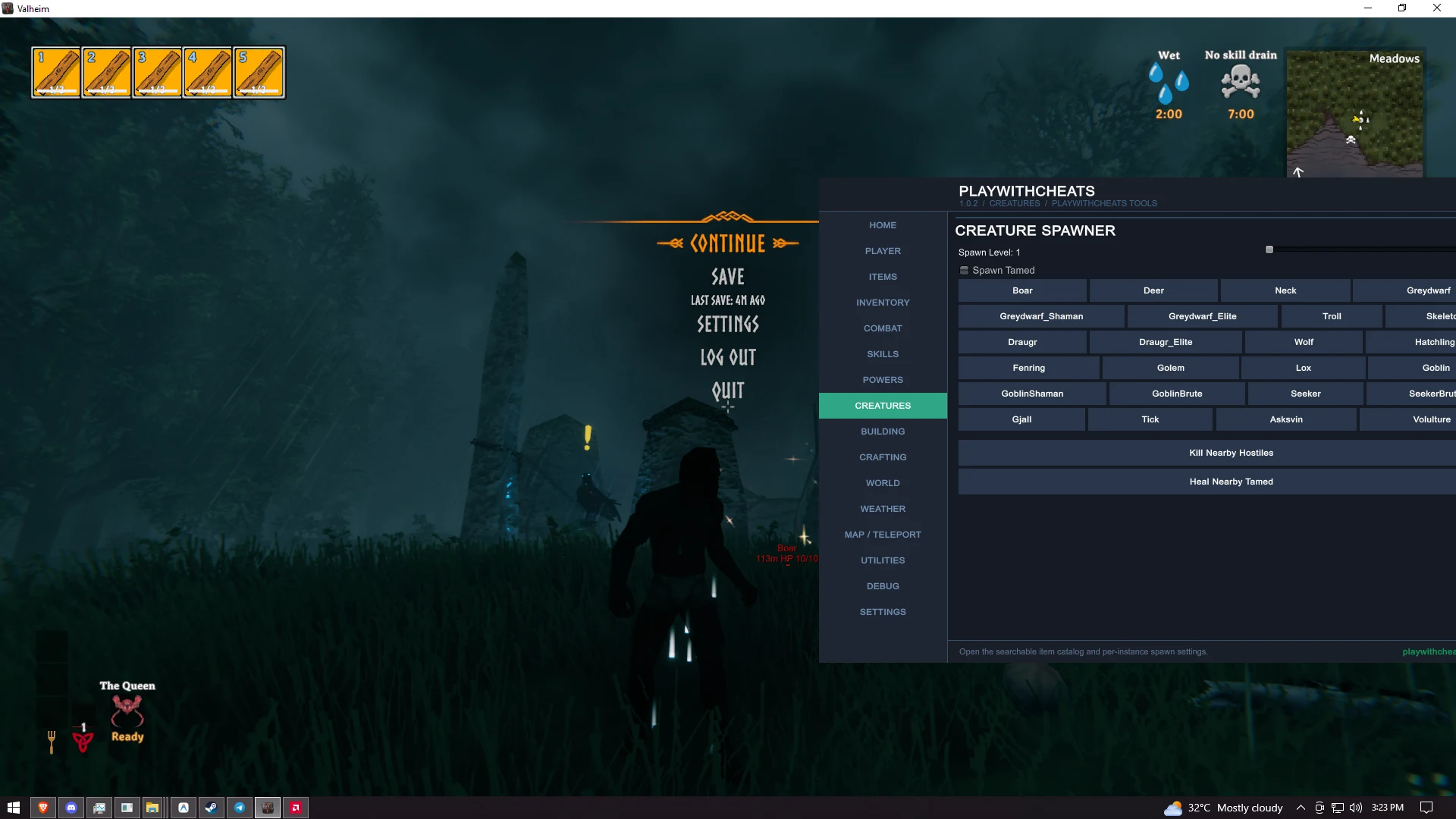Open the WEATHER tab
This screenshot has width=1456, height=819.
(883, 509)
